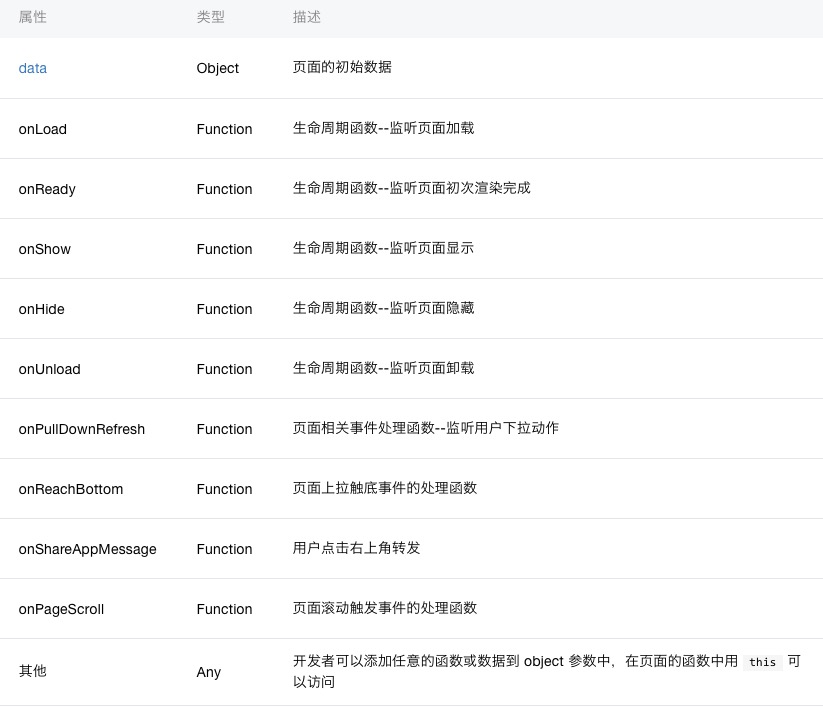This screenshot has width=823, height=707.
Task: Select the onUnload property name
Action: (x=49, y=370)
